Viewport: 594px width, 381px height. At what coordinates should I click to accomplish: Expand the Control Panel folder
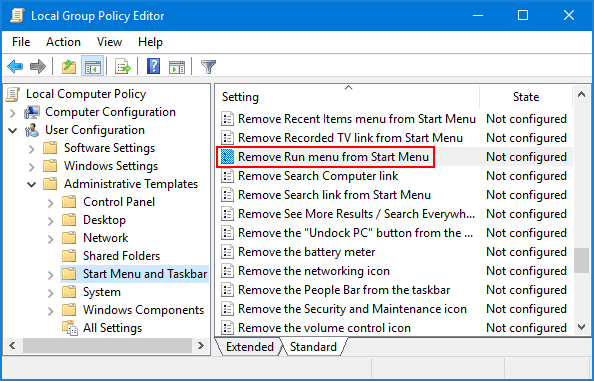(50, 203)
